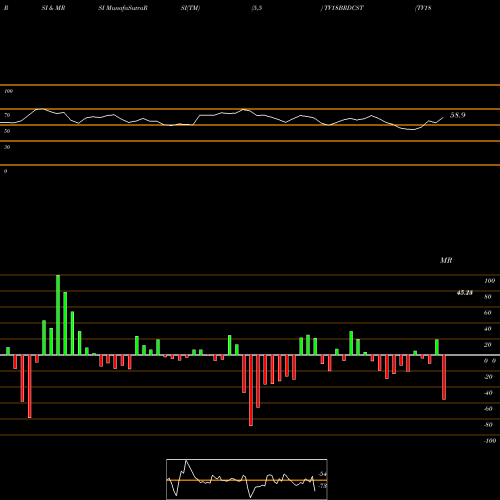Click the longest red MR histogram bar
Image resolution: width=500 pixels, height=500 pixels.
click(x=251, y=390)
